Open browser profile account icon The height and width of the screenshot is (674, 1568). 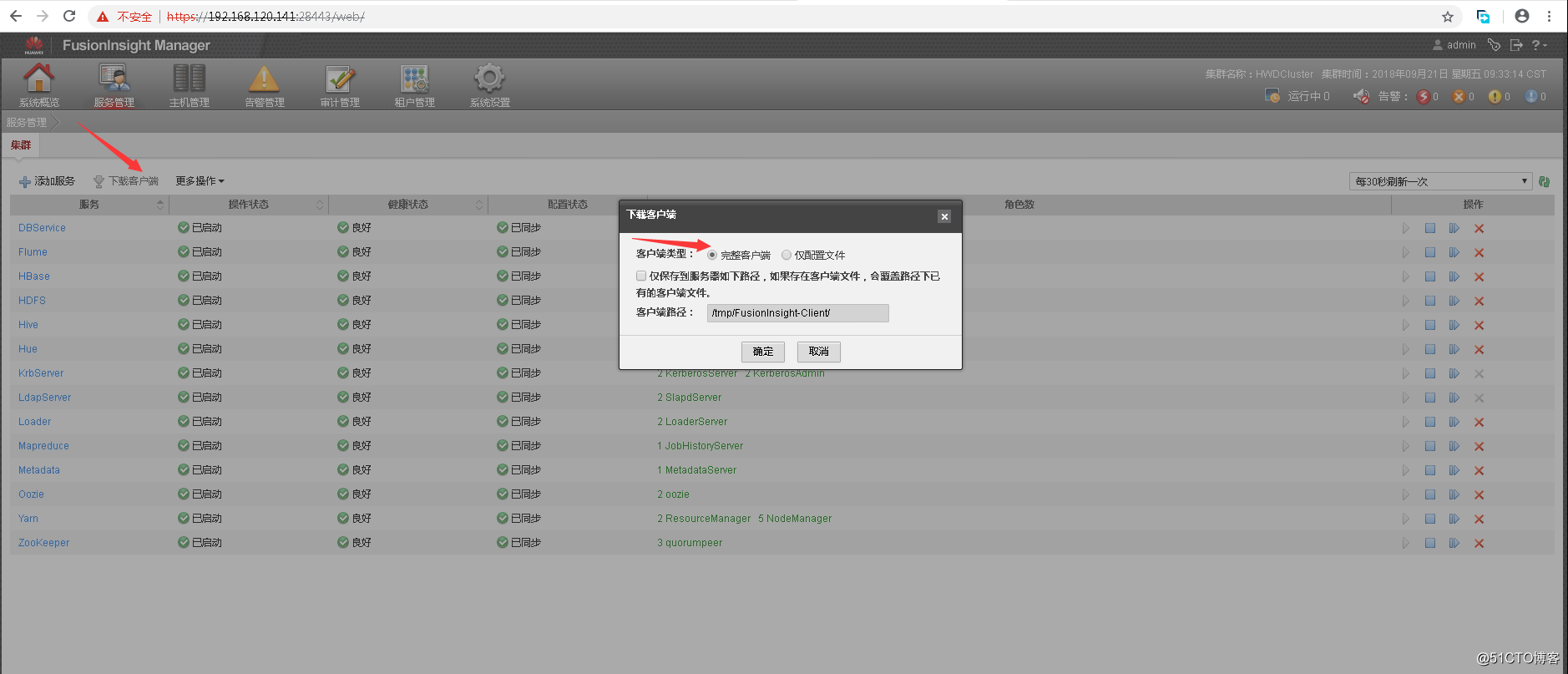[x=1522, y=16]
